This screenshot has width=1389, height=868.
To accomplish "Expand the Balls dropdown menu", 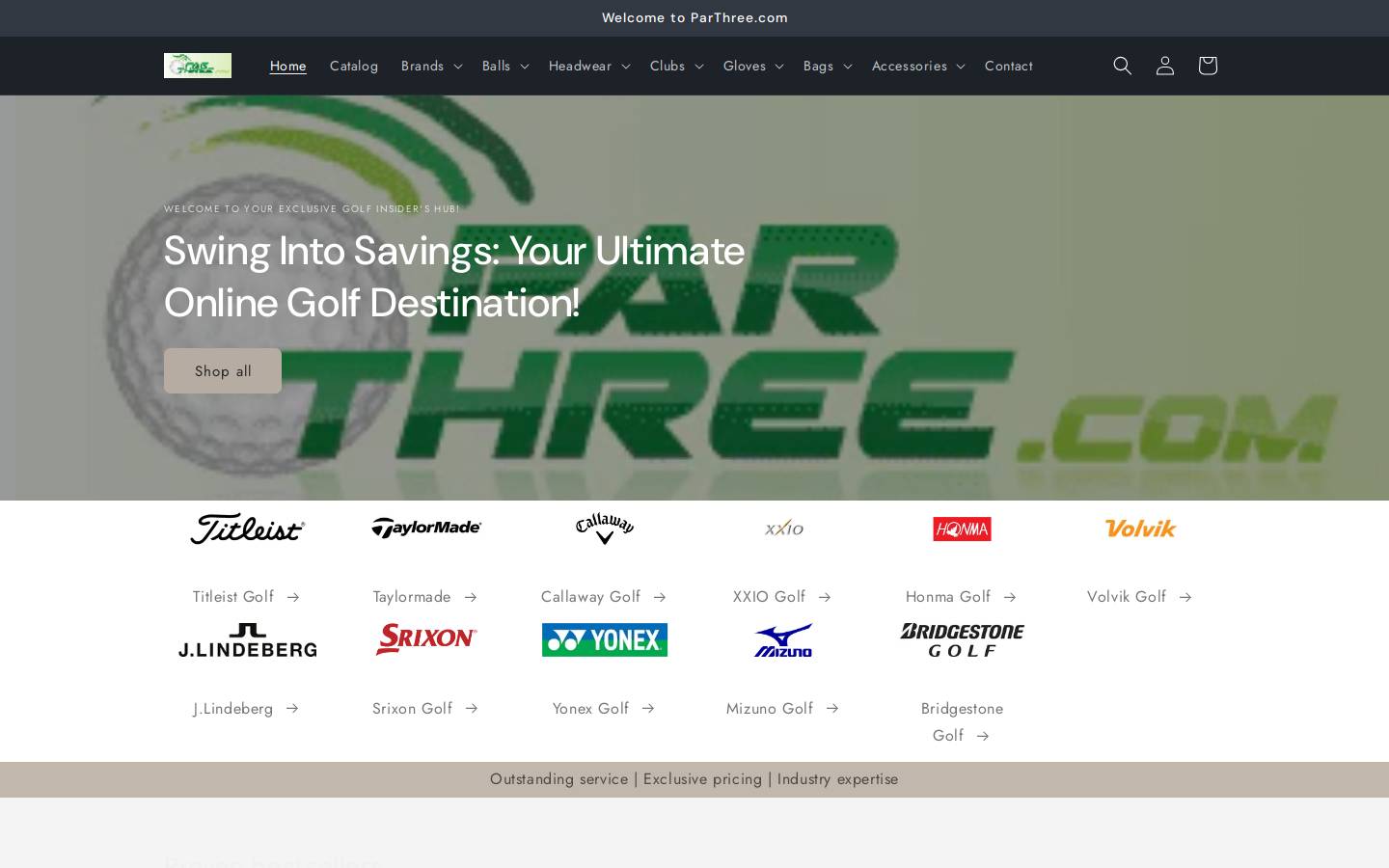I will pos(505,66).
